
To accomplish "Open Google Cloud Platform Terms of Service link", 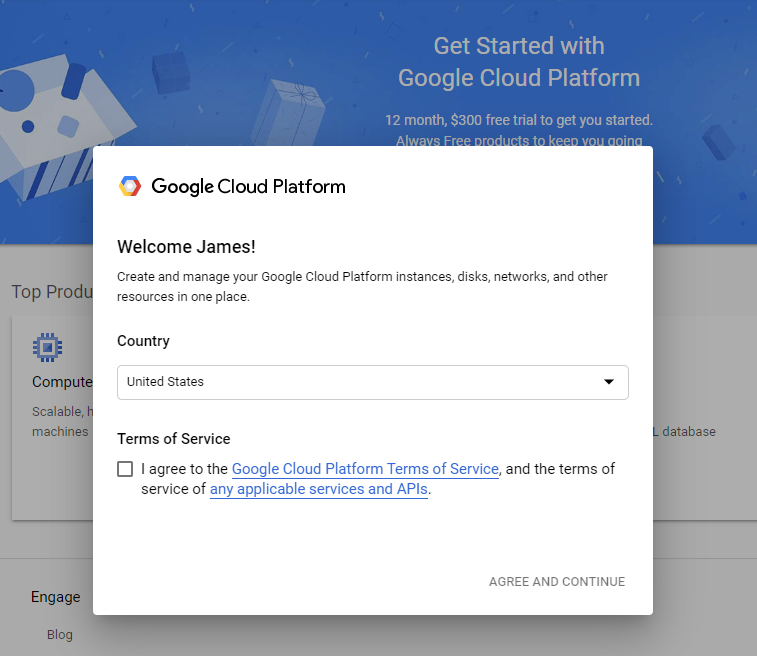I will (365, 469).
